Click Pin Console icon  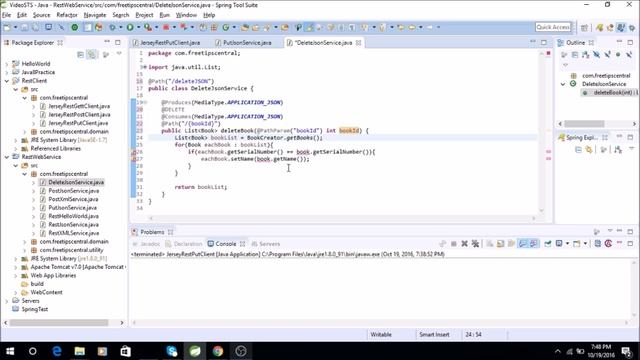[548, 244]
